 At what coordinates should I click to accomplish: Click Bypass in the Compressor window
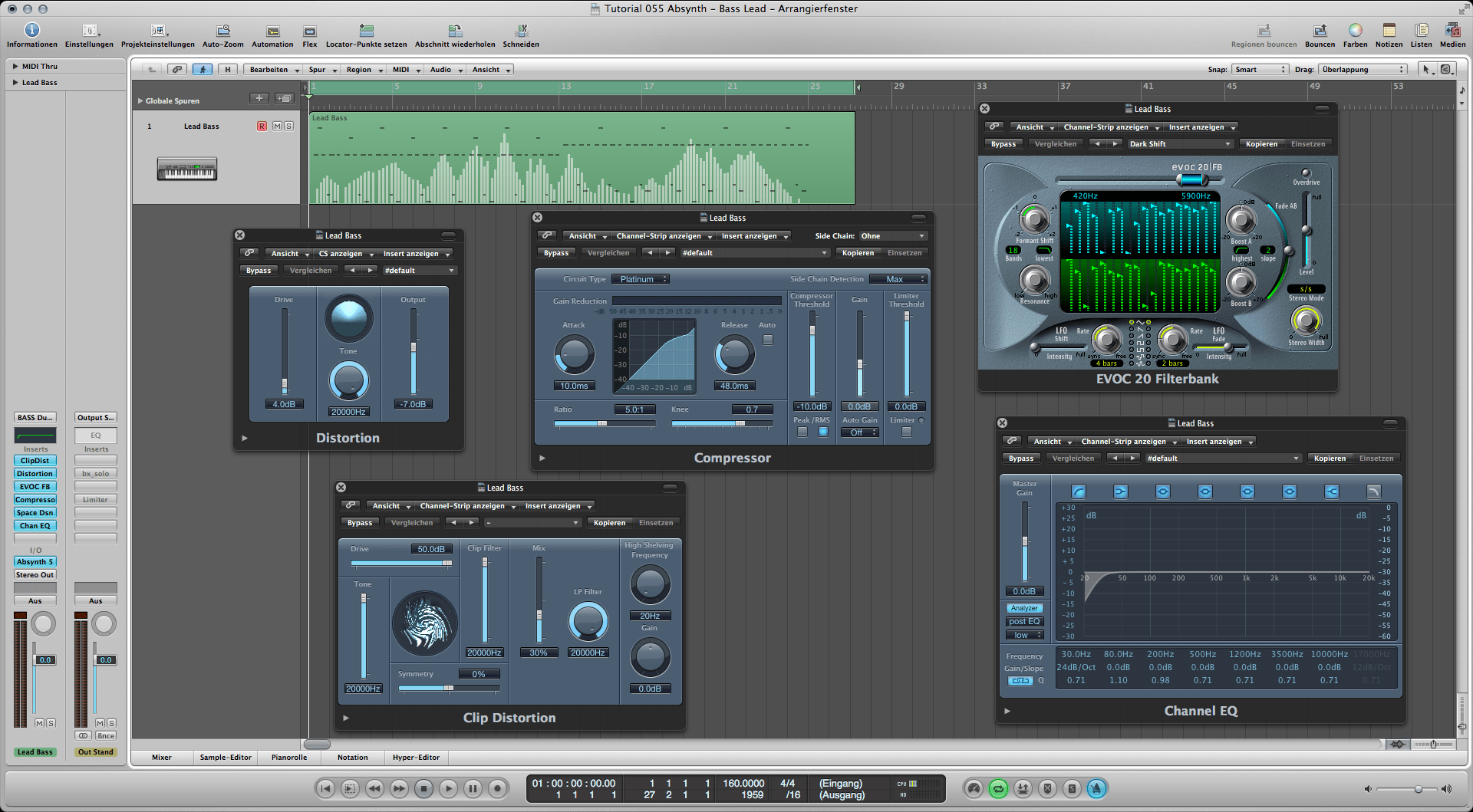(x=556, y=253)
